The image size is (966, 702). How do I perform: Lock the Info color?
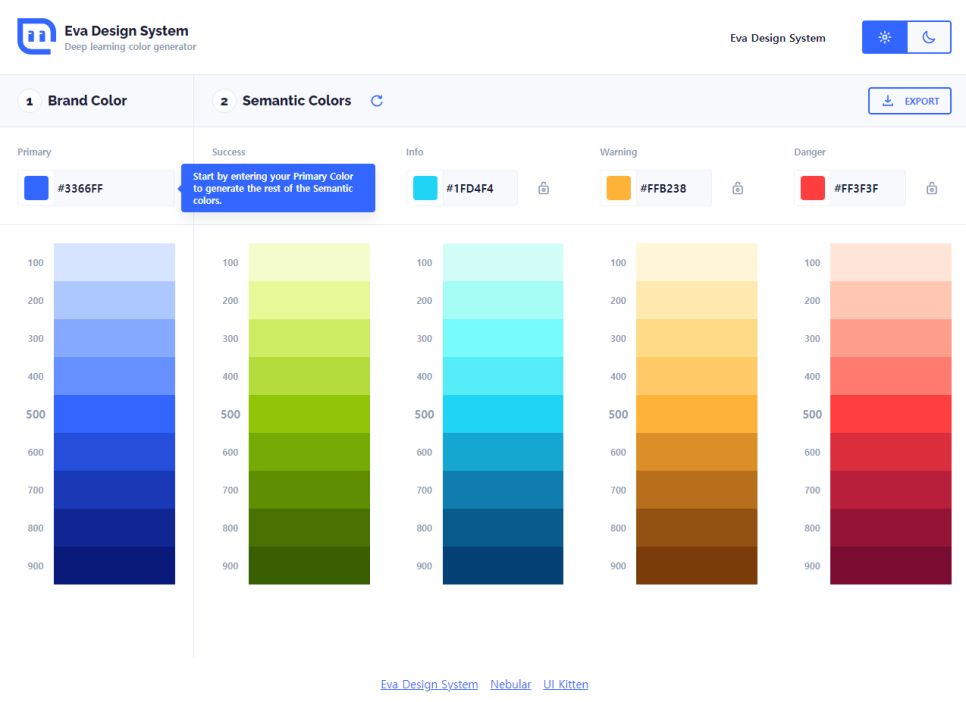[x=543, y=188]
